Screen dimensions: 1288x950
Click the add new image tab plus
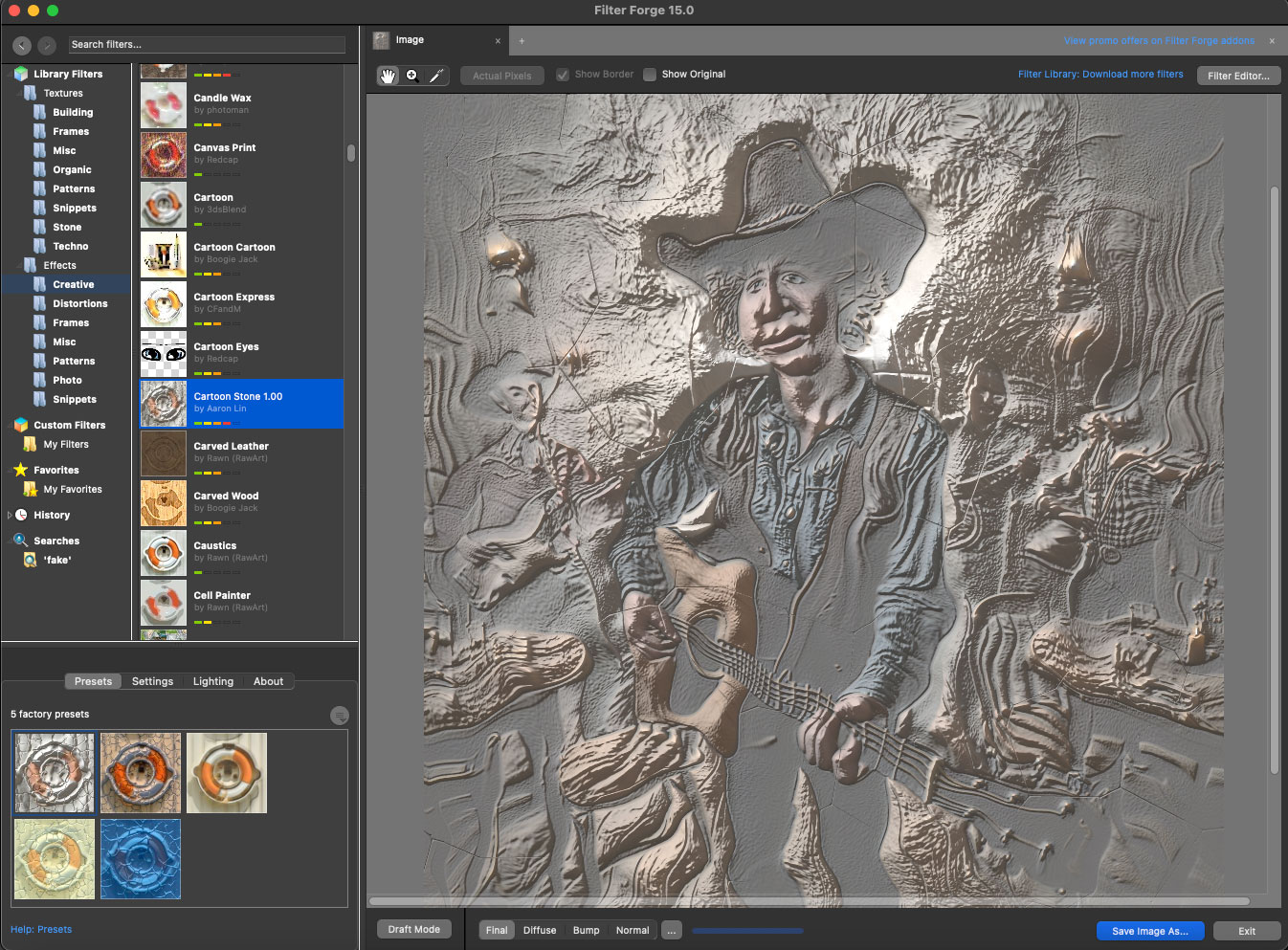tap(522, 41)
